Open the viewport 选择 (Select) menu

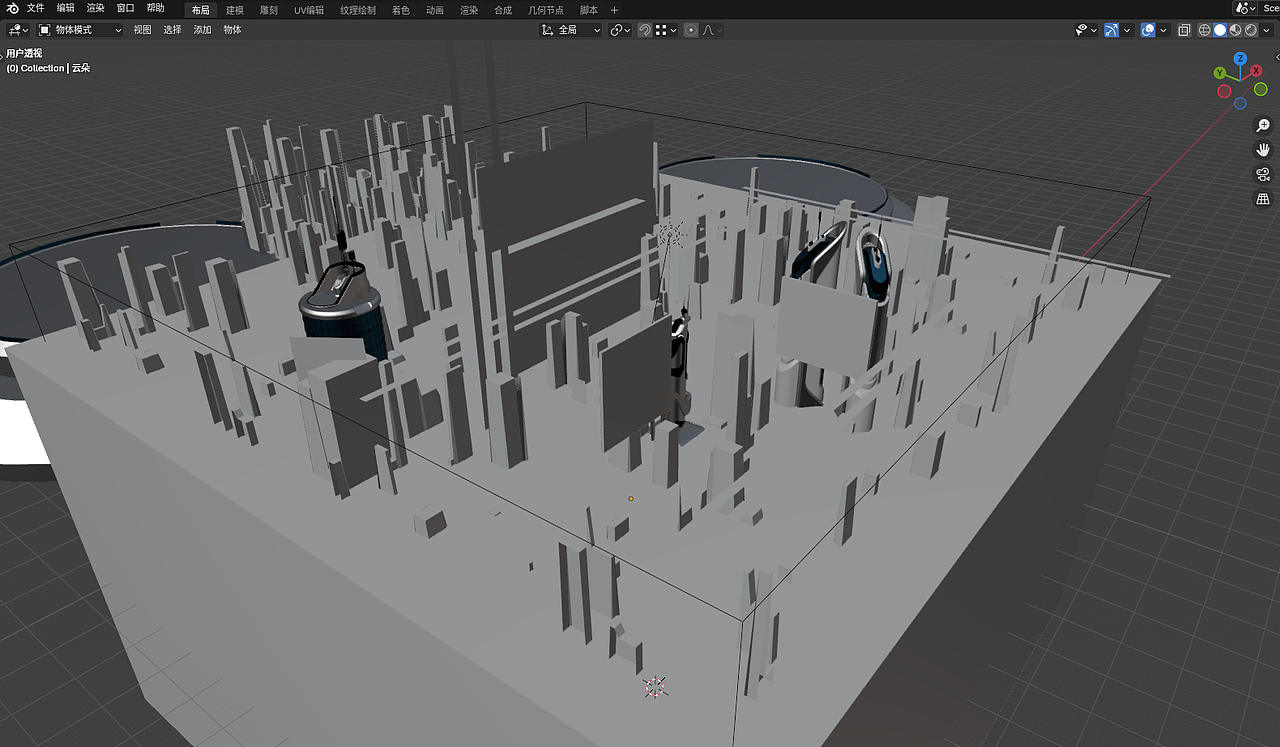[173, 30]
